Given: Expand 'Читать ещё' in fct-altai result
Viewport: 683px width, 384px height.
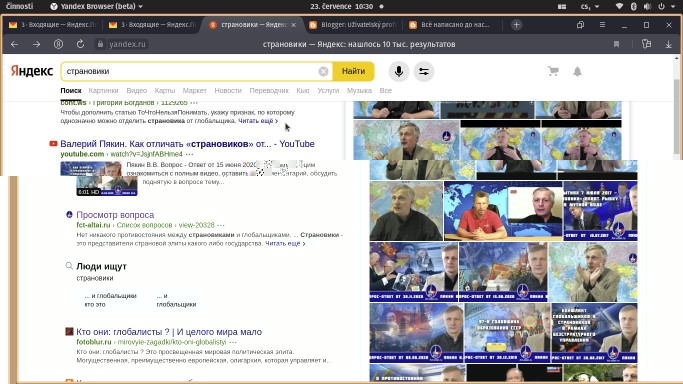Looking at the screenshot, I should [285, 243].
